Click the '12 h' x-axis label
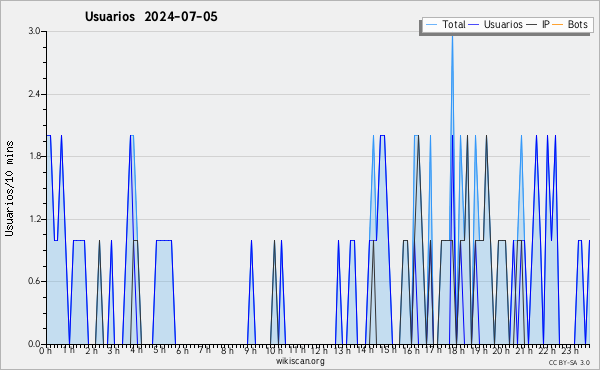Viewport: 600px width, 370px height. [319, 350]
